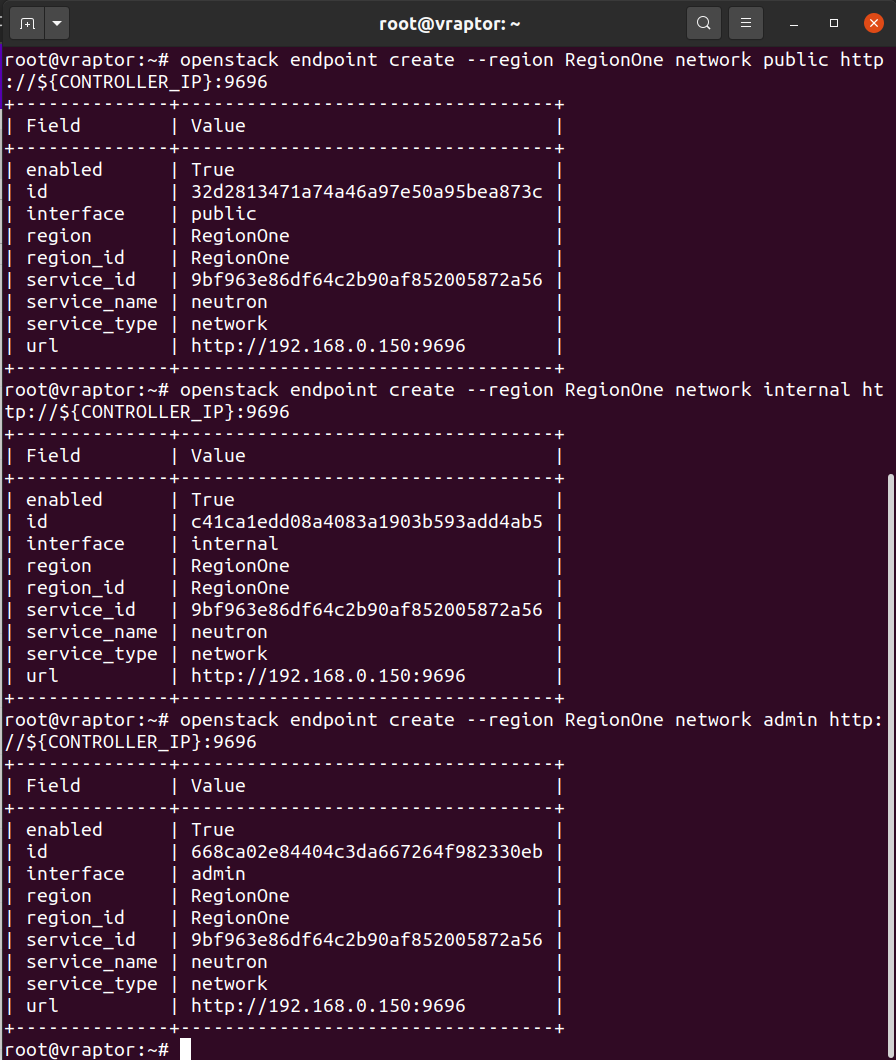Viewport: 896px width, 1060px height.
Task: Maximize the terminal window
Action: click(x=834, y=24)
